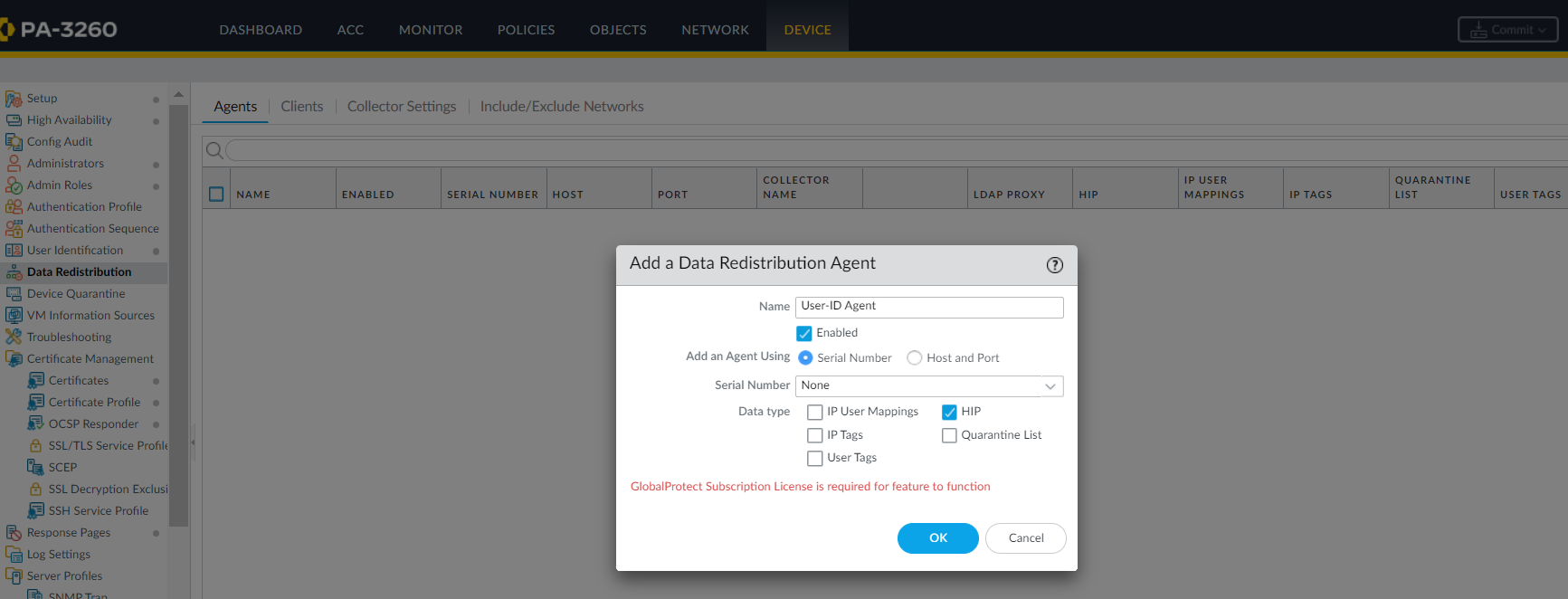This screenshot has width=1568, height=599.
Task: Select the Host and Port radio button
Action: (x=915, y=358)
